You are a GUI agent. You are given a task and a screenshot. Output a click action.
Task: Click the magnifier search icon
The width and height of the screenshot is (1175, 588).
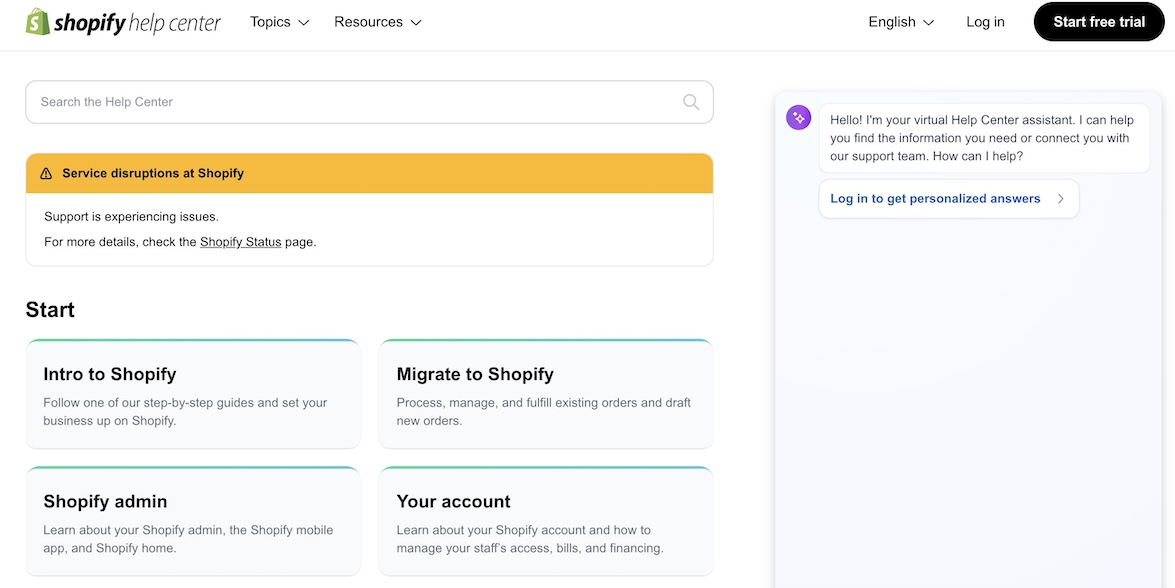(691, 102)
